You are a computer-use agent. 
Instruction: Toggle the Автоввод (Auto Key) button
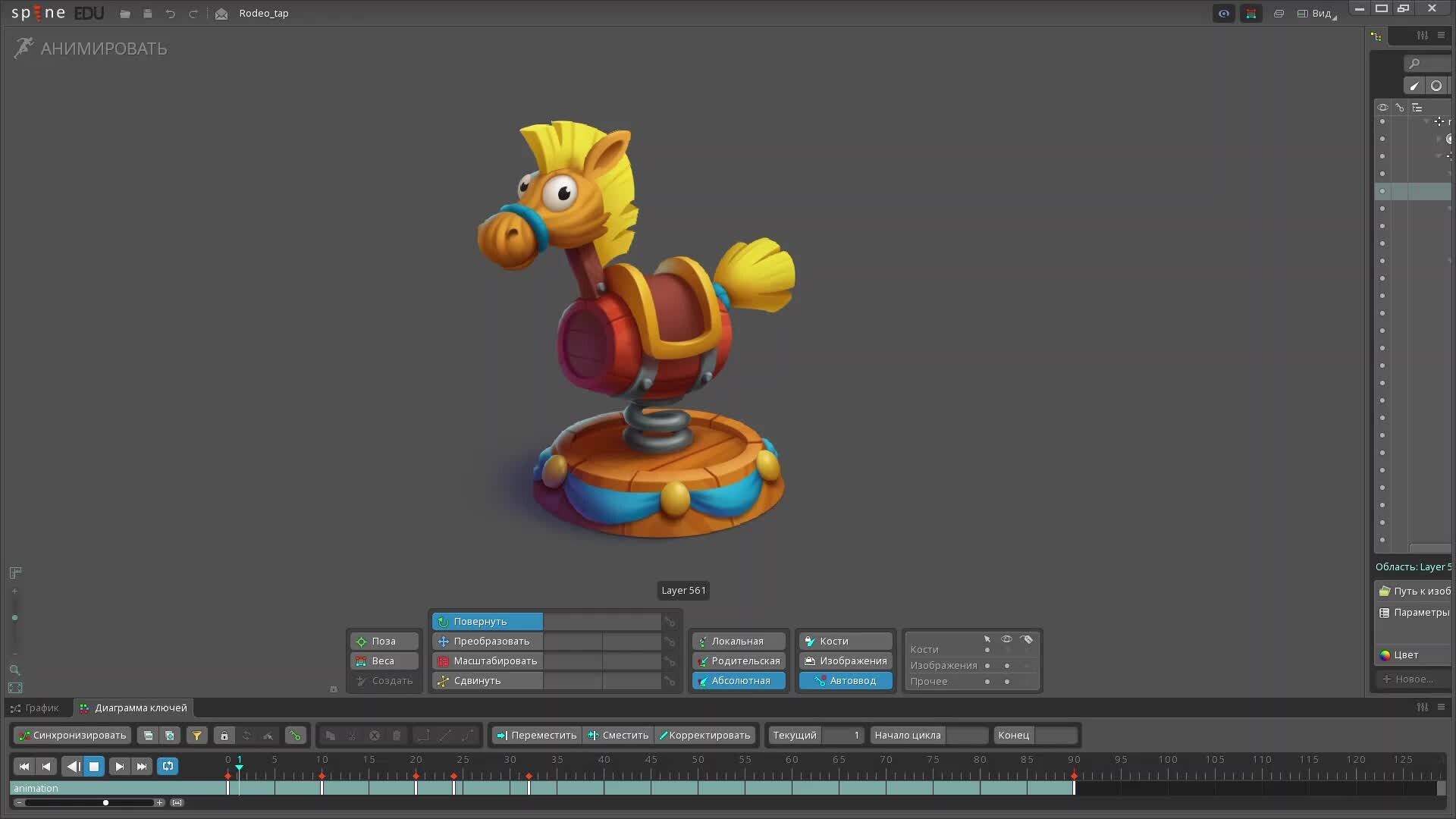[x=846, y=681]
